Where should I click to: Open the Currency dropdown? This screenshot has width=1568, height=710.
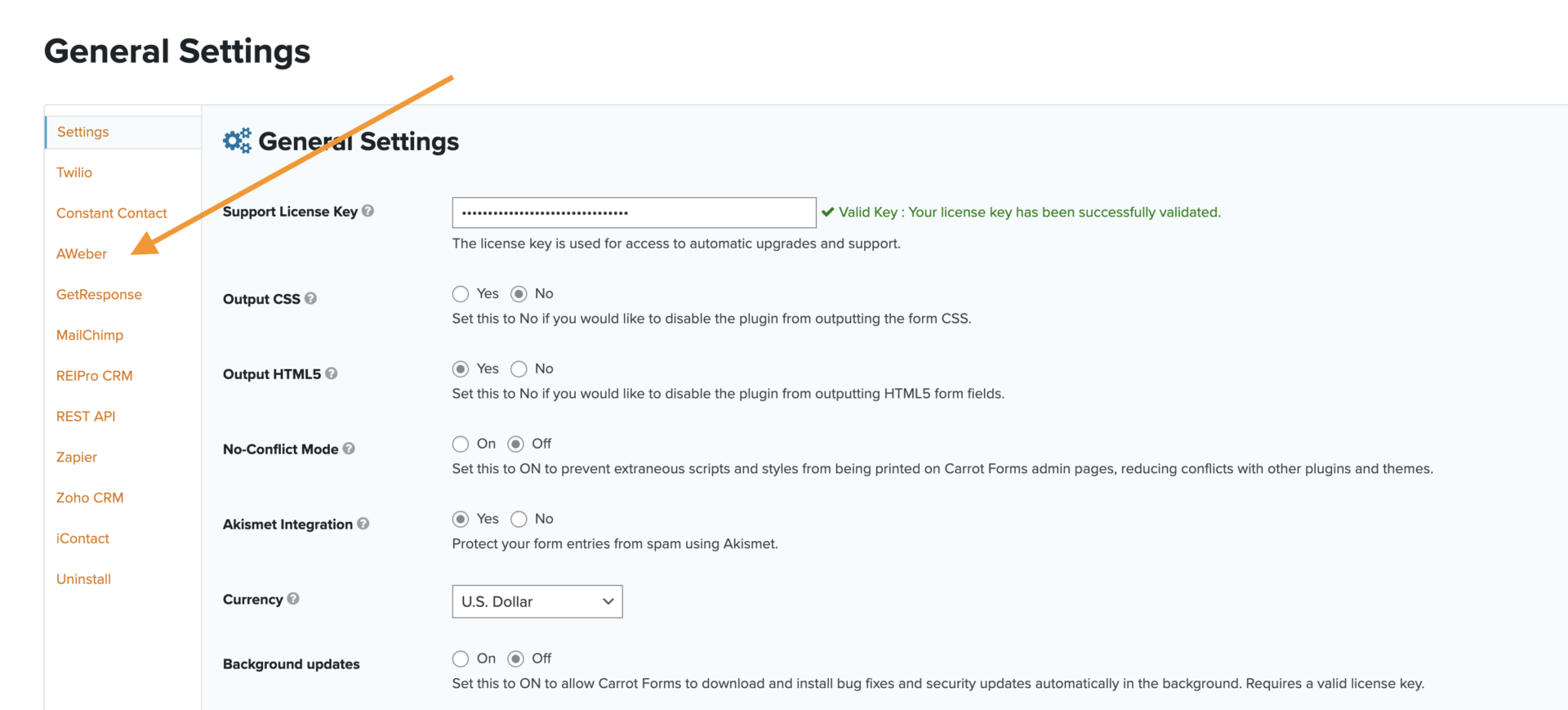(x=537, y=601)
